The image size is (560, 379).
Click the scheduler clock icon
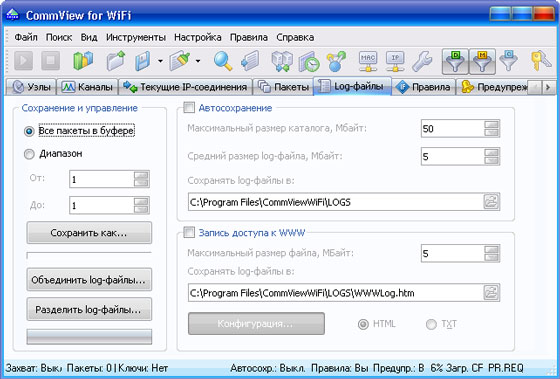pyautogui.click(x=309, y=61)
